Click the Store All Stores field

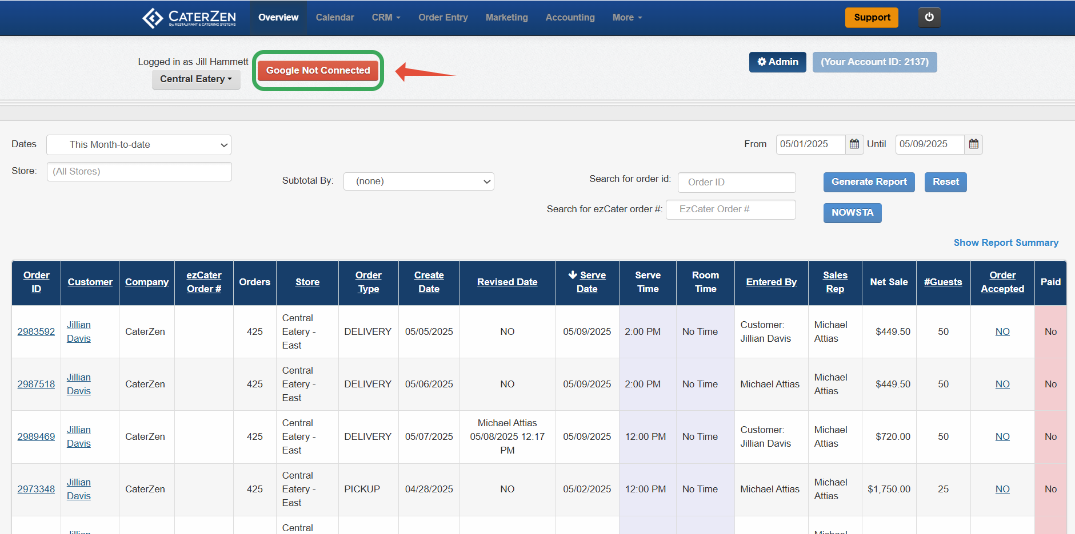click(x=139, y=171)
